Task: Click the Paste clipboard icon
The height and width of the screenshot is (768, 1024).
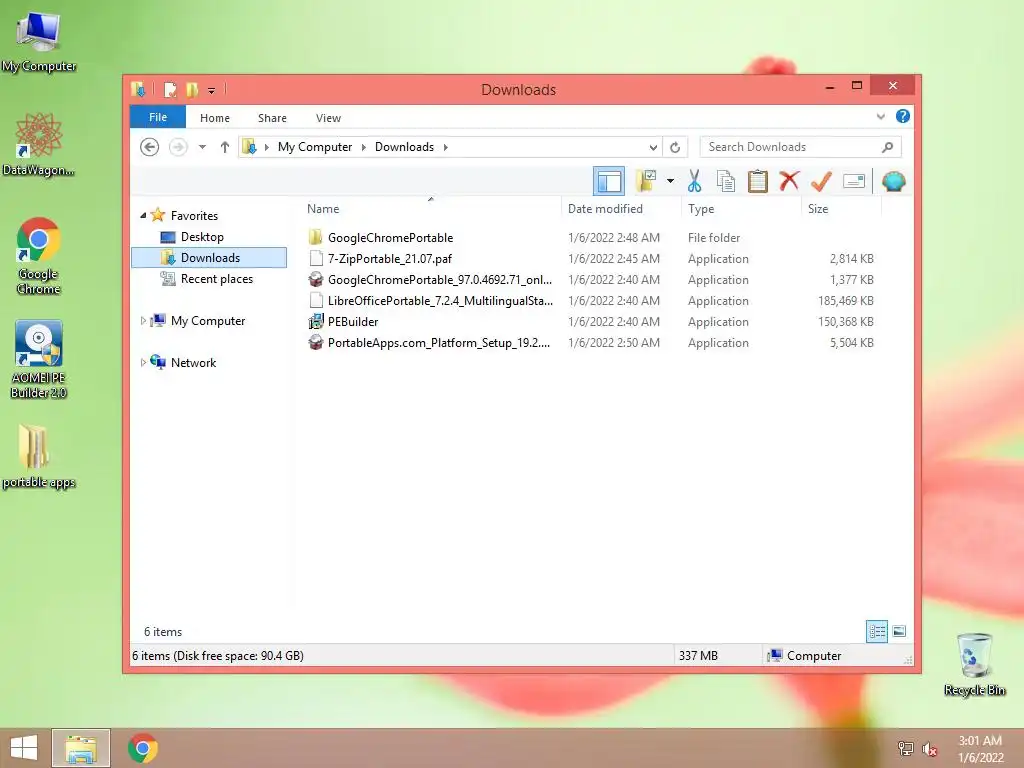Action: 758,181
